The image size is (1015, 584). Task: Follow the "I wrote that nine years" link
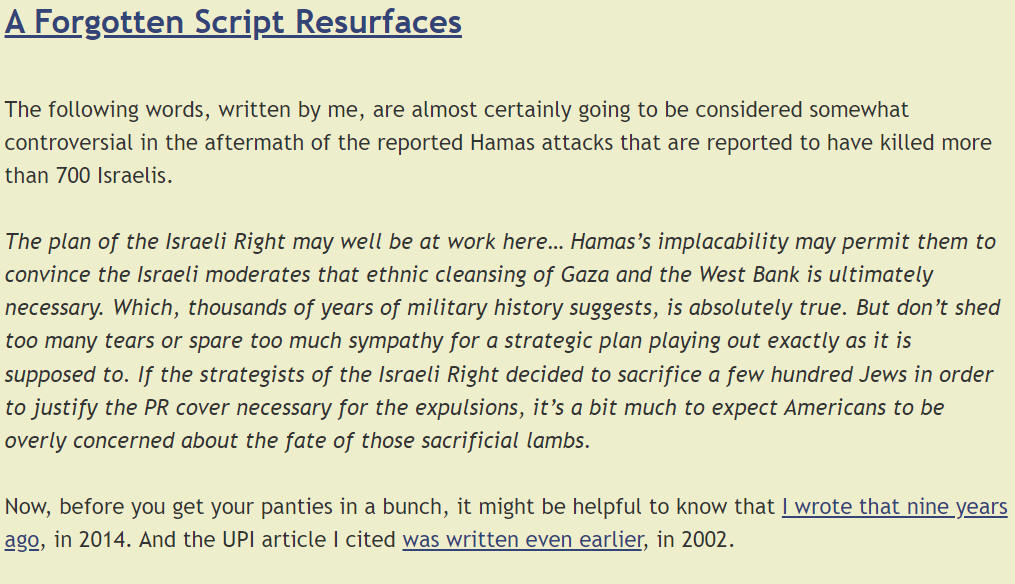(x=895, y=506)
